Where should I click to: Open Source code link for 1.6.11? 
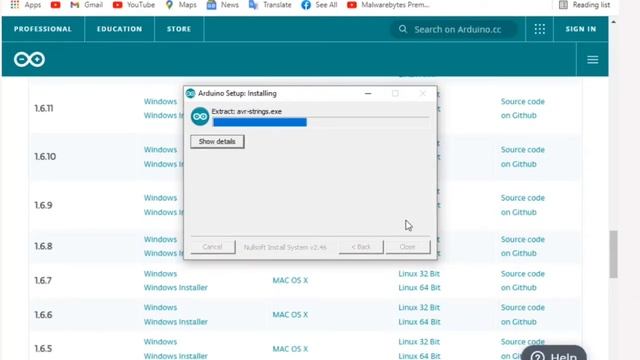523,108
